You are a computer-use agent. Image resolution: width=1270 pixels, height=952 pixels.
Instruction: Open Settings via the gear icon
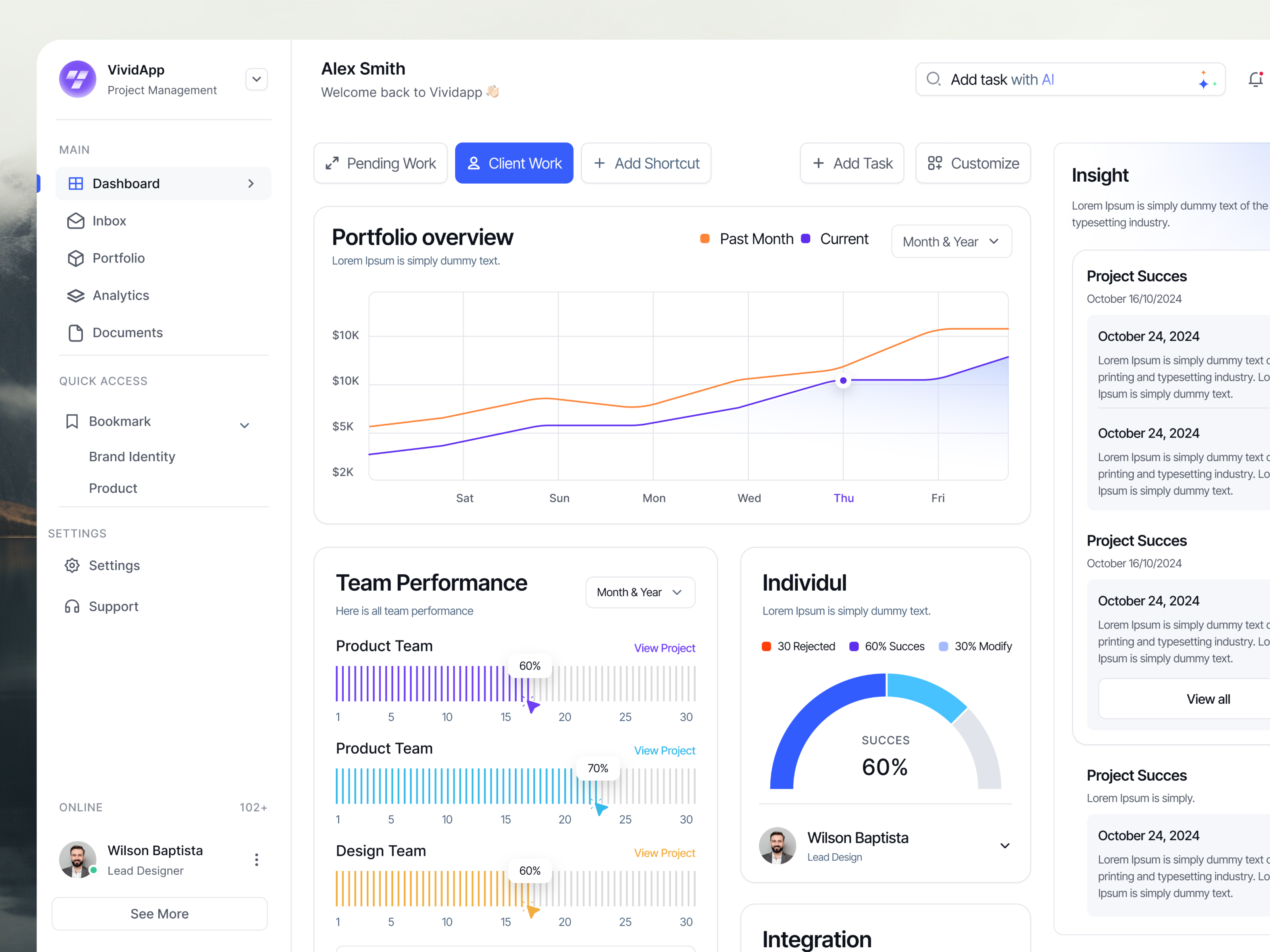click(72, 565)
